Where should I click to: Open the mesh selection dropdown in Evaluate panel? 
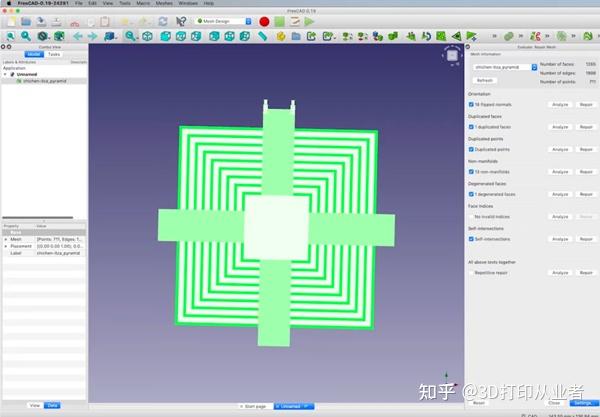(x=505, y=67)
